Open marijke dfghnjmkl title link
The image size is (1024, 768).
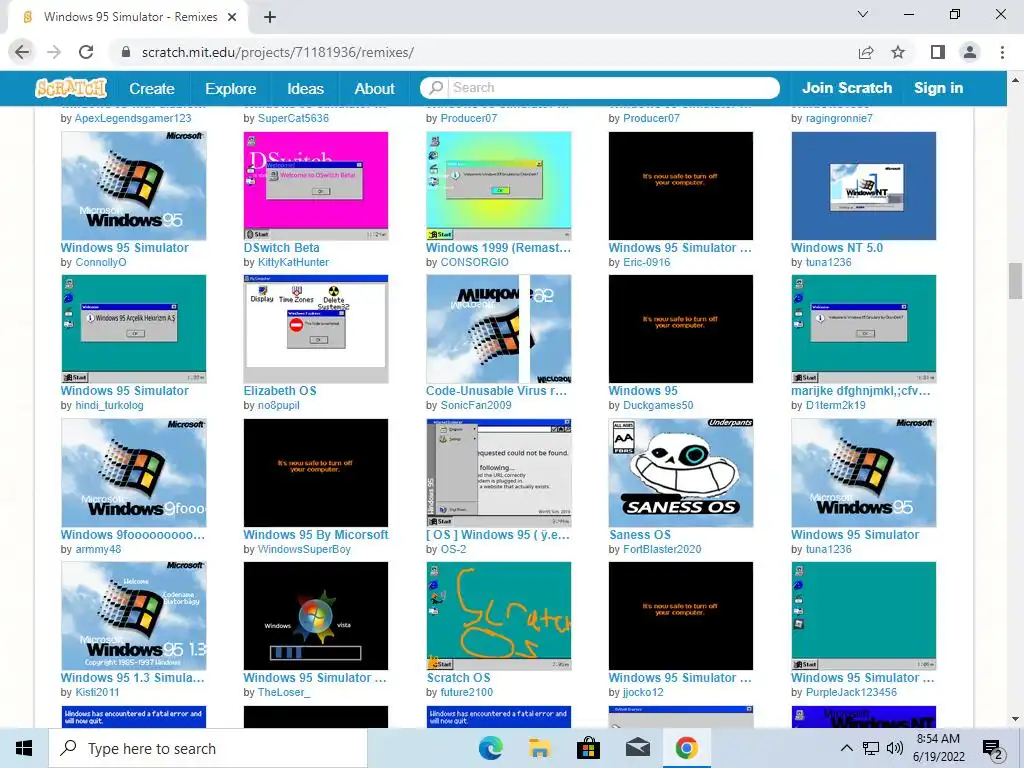861,391
